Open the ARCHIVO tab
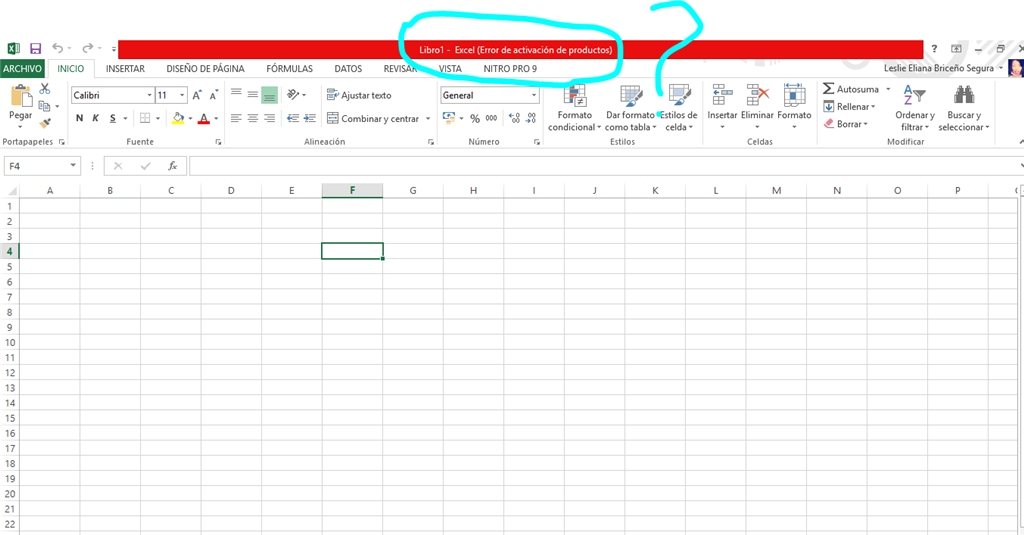This screenshot has width=1024, height=535. tap(22, 69)
